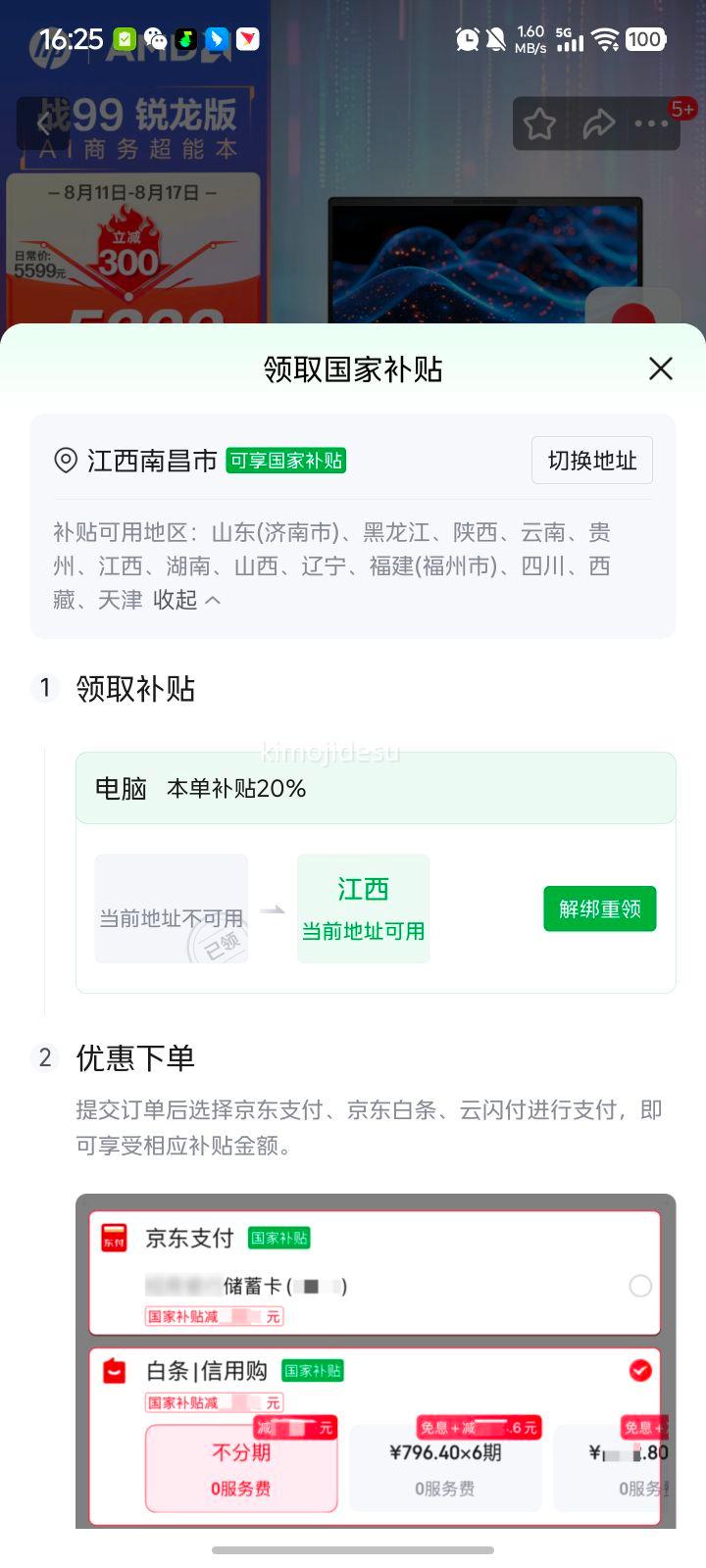Select the 京东支付 radio button
This screenshot has height=1568, width=706.
pyautogui.click(x=640, y=1286)
